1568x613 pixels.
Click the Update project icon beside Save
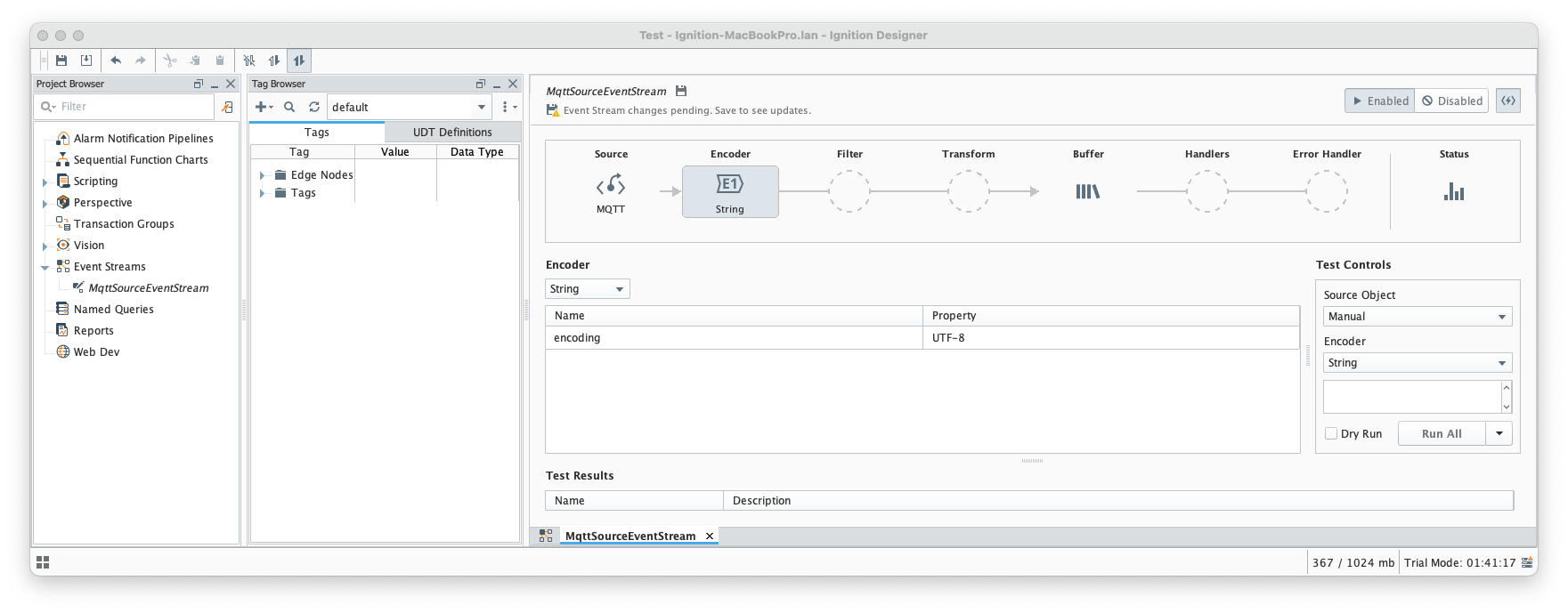click(86, 60)
